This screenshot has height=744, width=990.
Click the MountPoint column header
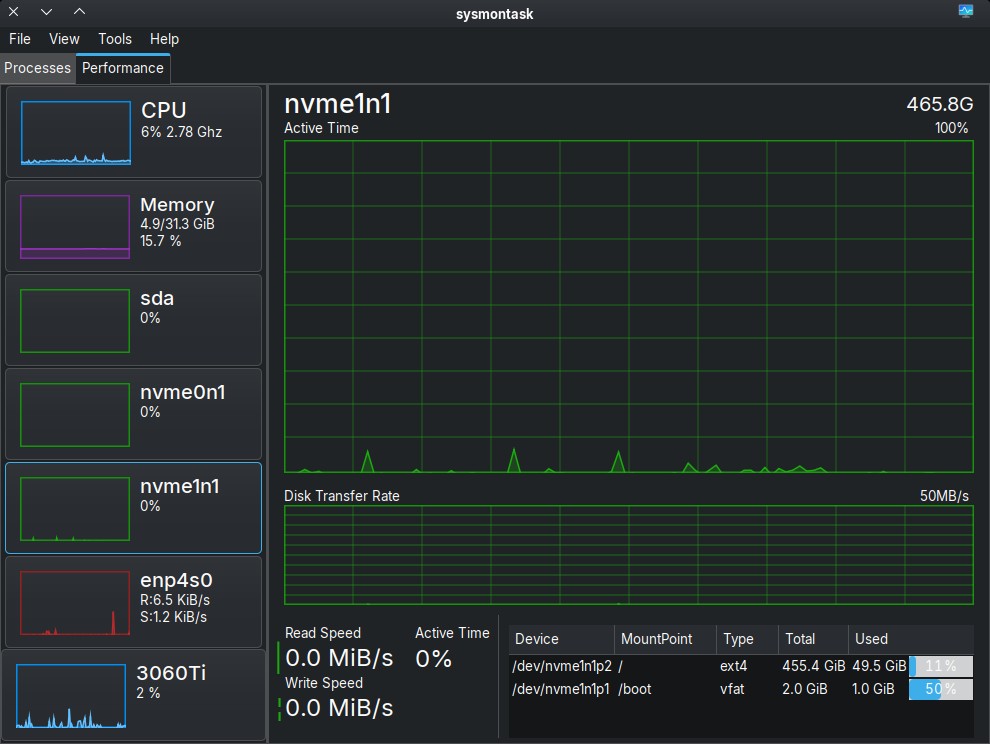664,639
